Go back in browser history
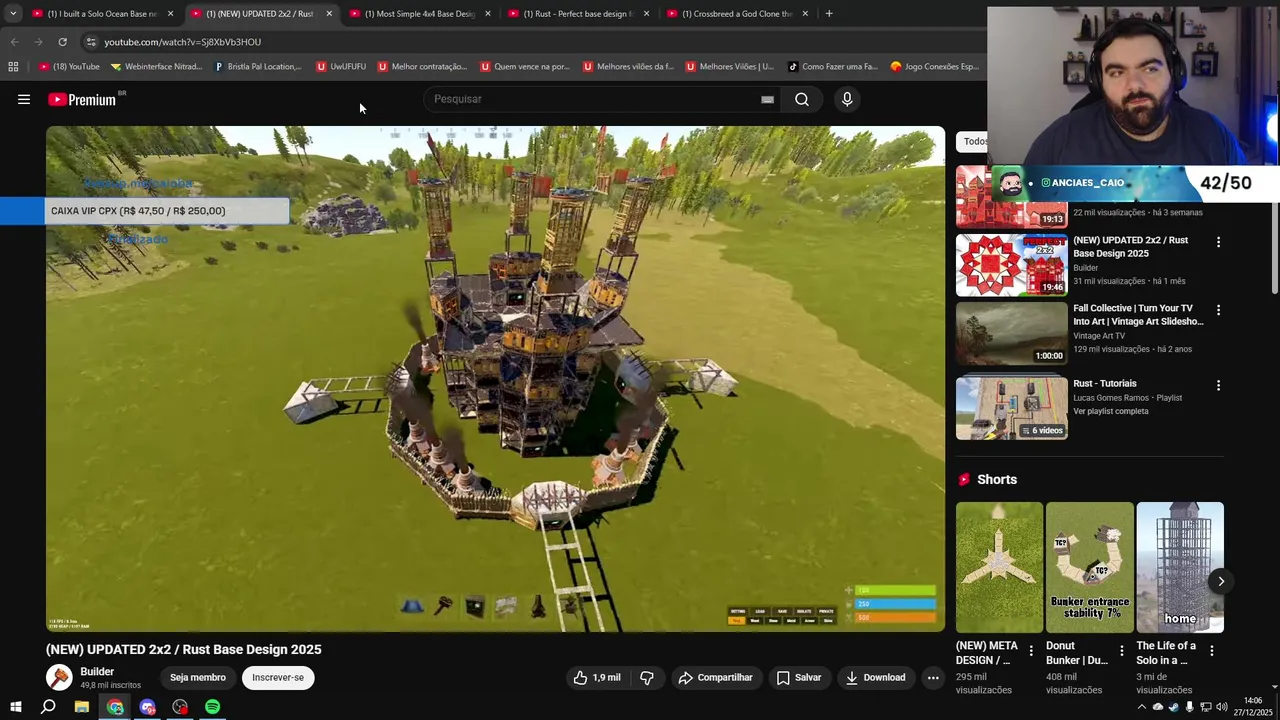 (14, 42)
